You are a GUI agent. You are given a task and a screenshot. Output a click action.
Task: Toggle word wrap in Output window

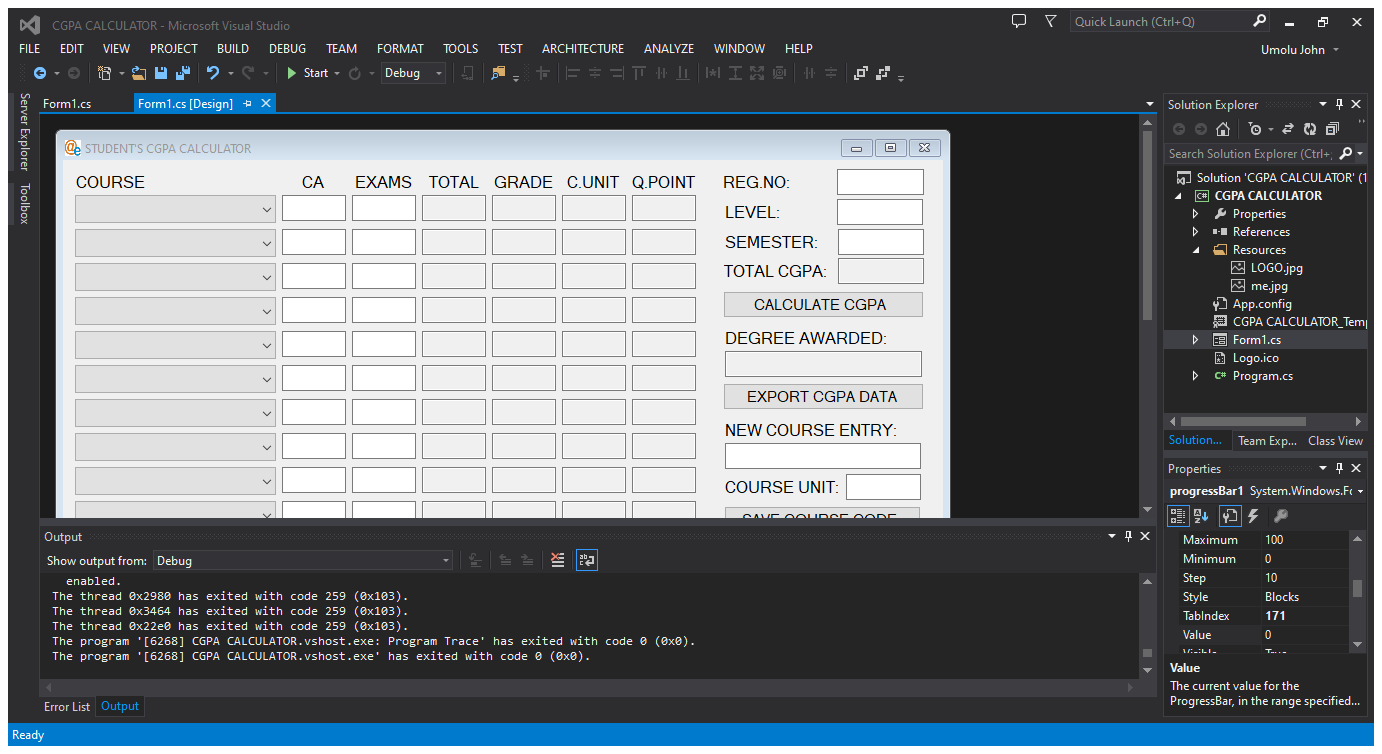click(x=587, y=561)
